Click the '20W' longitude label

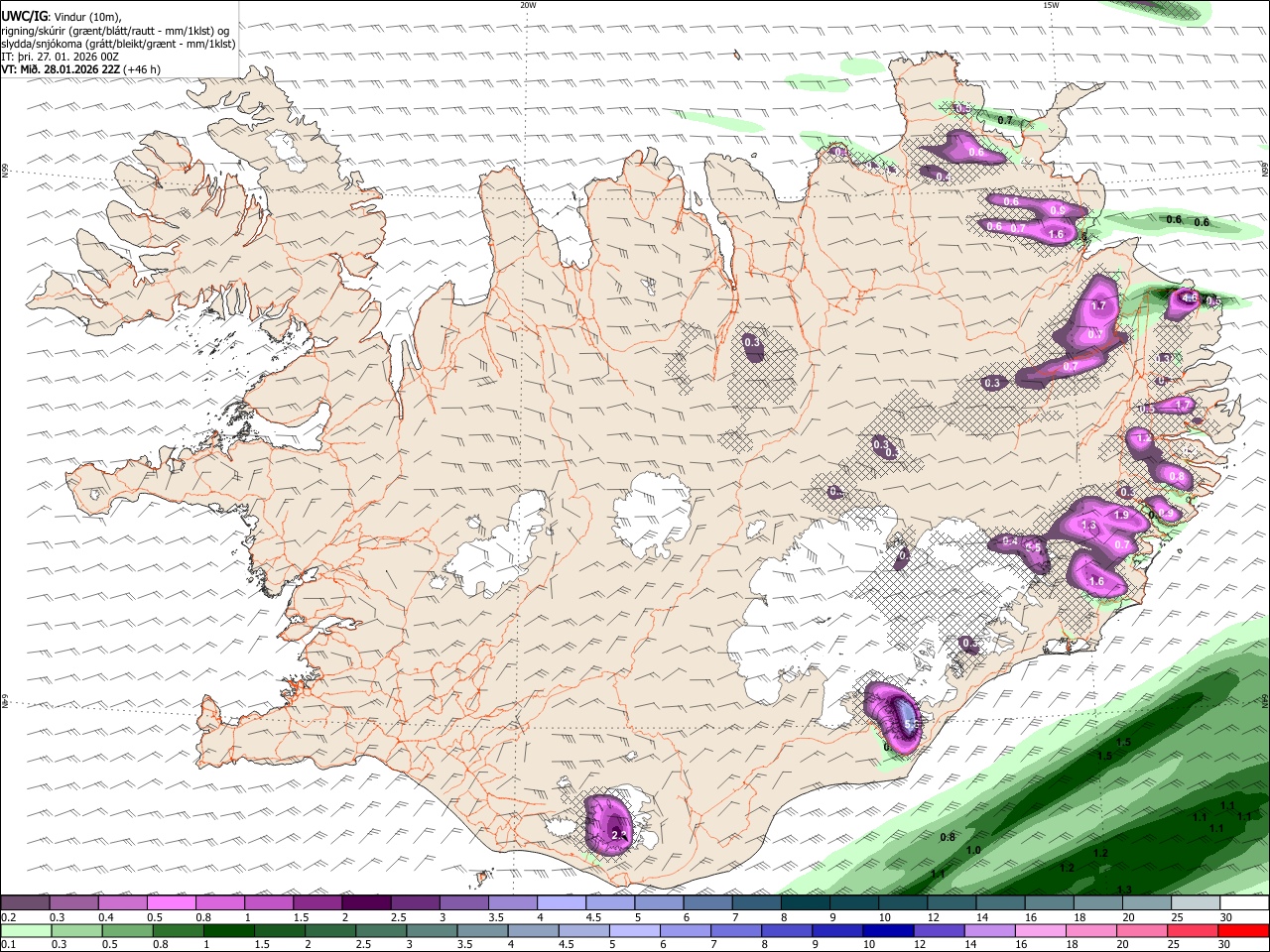(528, 5)
